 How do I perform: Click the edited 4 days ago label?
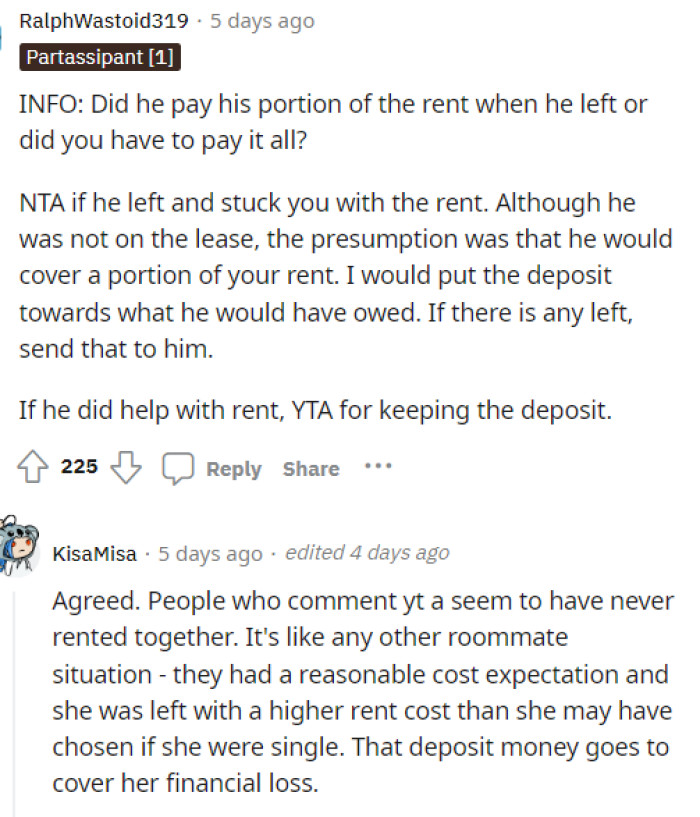tap(368, 552)
